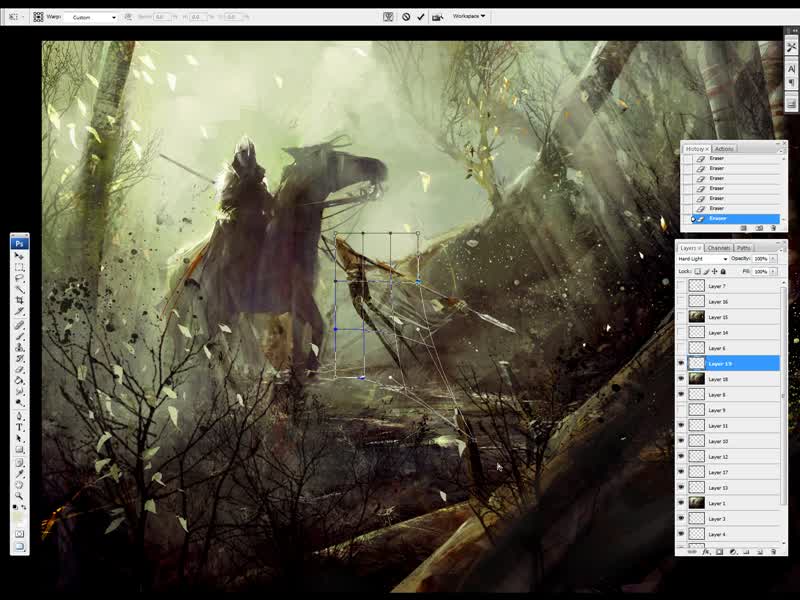Select Layer 16 in the Layers panel
This screenshot has height=600, width=800.
tap(734, 302)
